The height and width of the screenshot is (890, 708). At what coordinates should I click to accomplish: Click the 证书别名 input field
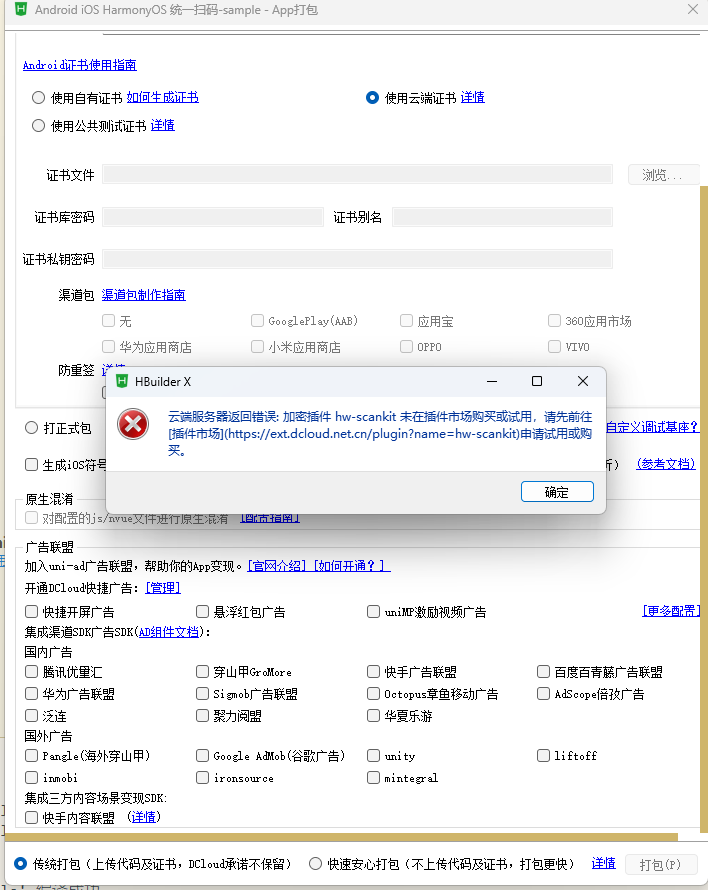coord(502,217)
